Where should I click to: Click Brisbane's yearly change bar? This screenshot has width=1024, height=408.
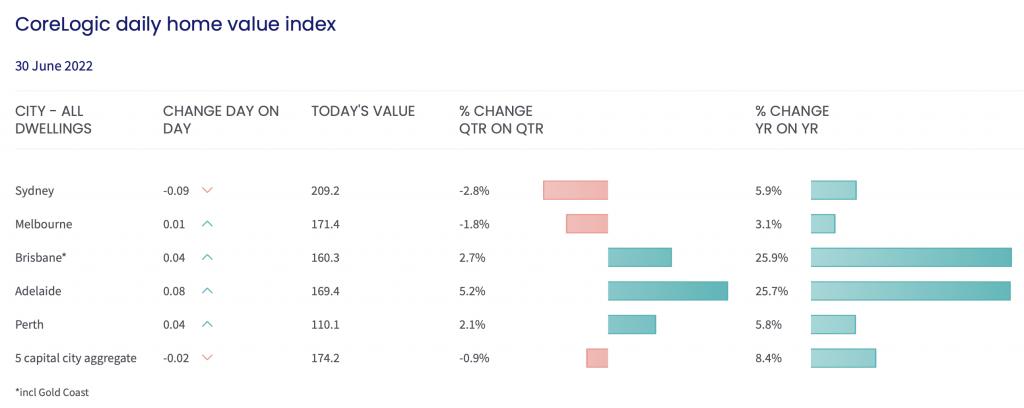911,257
